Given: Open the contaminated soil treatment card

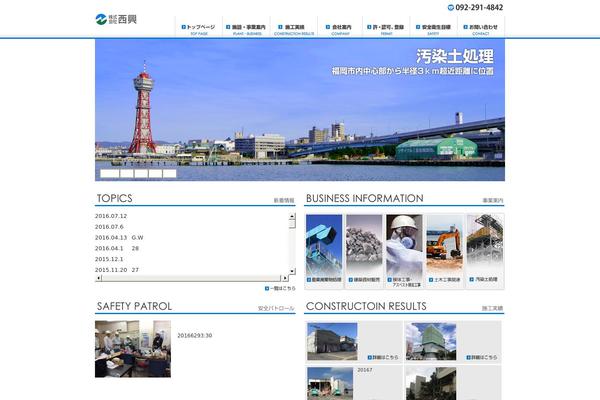Looking at the screenshot, I should 484,251.
